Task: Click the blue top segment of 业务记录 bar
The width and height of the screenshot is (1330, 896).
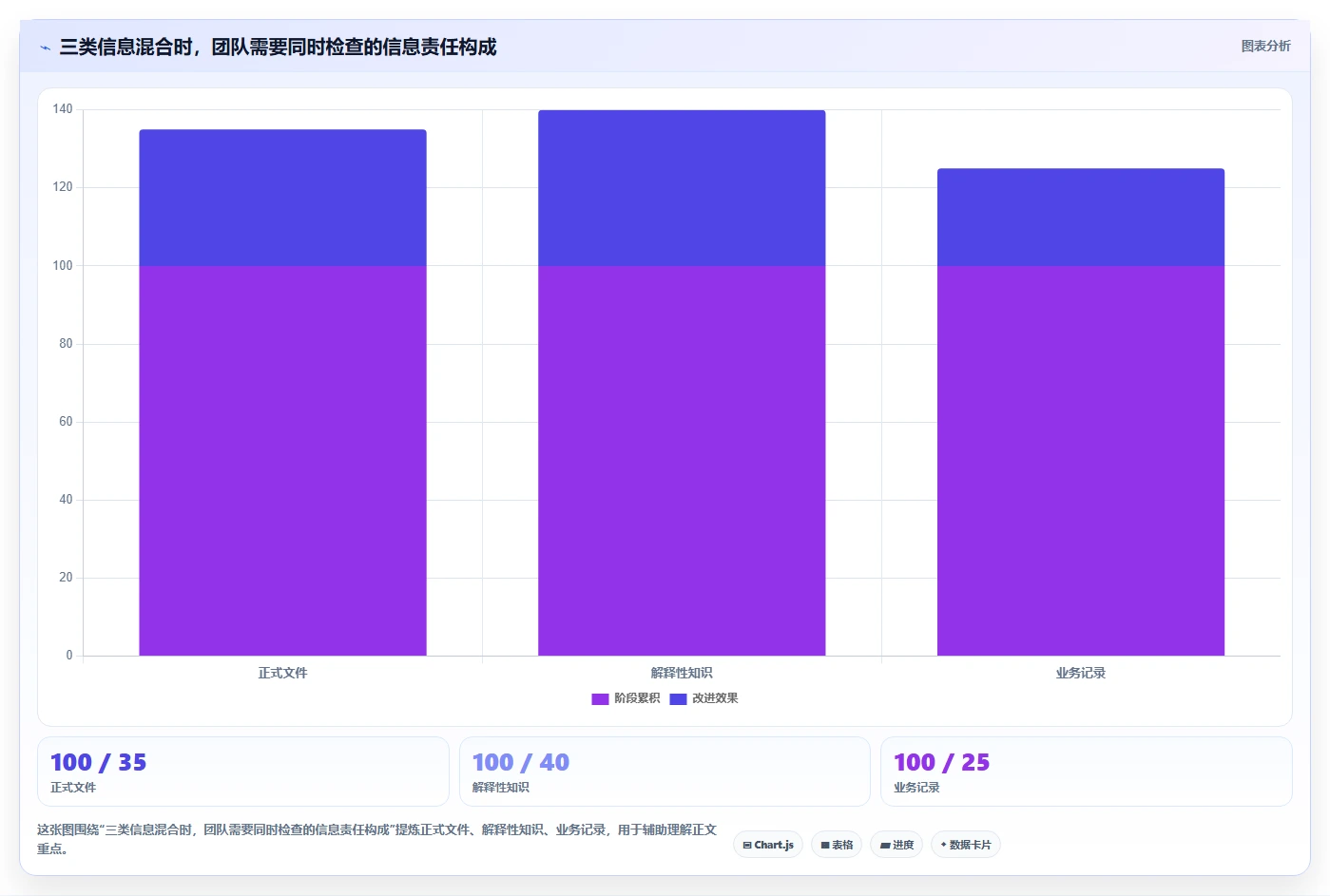Action: click(1081, 218)
